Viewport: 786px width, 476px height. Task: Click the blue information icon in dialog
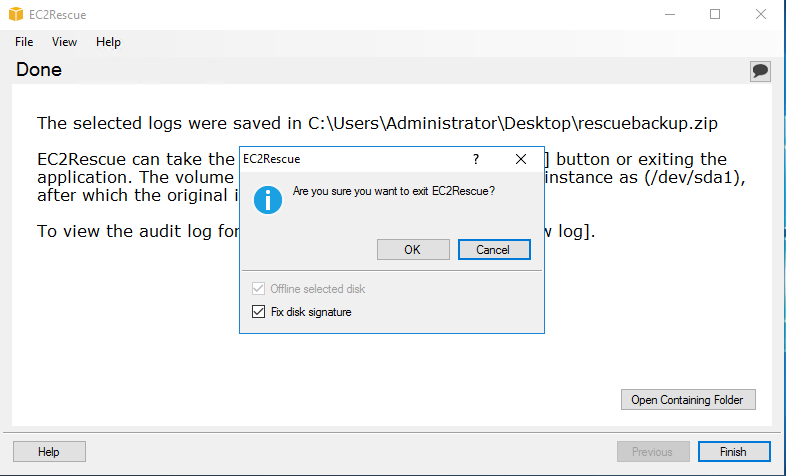click(x=268, y=200)
